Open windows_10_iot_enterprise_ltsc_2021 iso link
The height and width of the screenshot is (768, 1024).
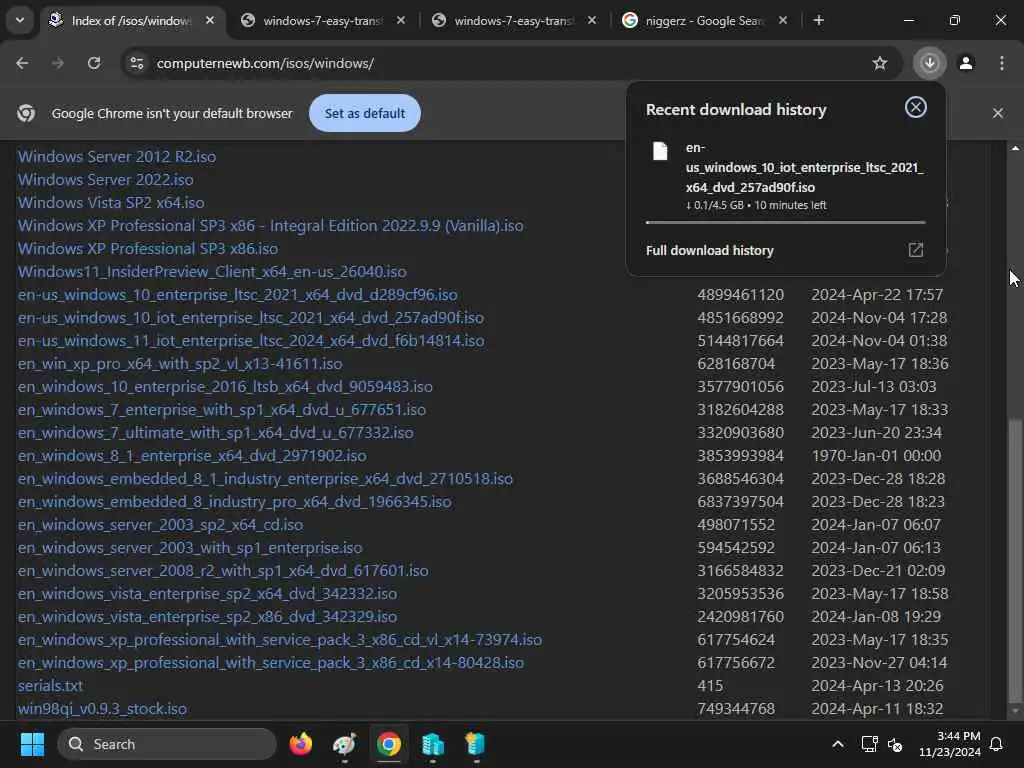(x=251, y=317)
